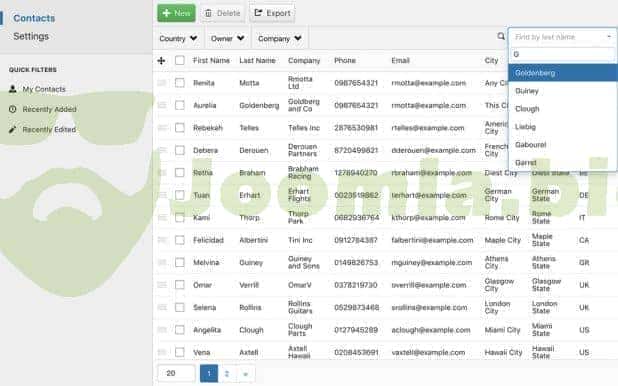
Task: Click the Recently Edited pencil icon
Action: [x=13, y=129]
